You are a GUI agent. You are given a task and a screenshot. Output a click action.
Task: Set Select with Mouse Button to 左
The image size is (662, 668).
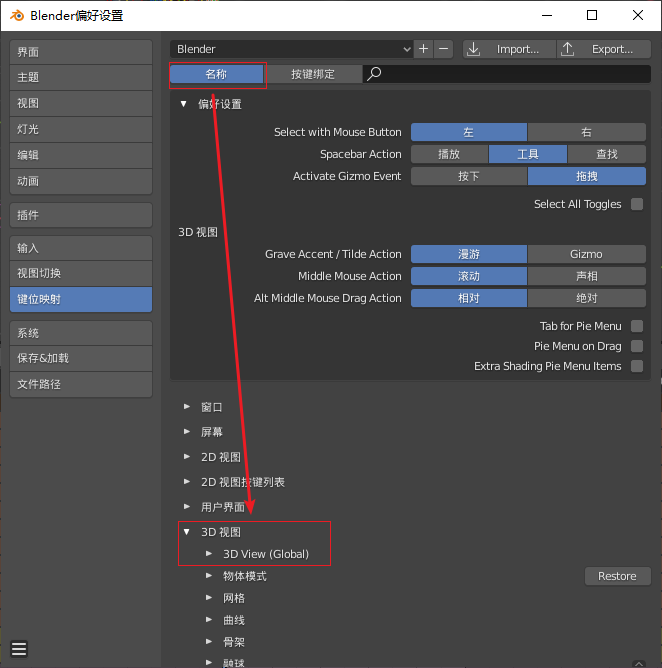(x=469, y=132)
